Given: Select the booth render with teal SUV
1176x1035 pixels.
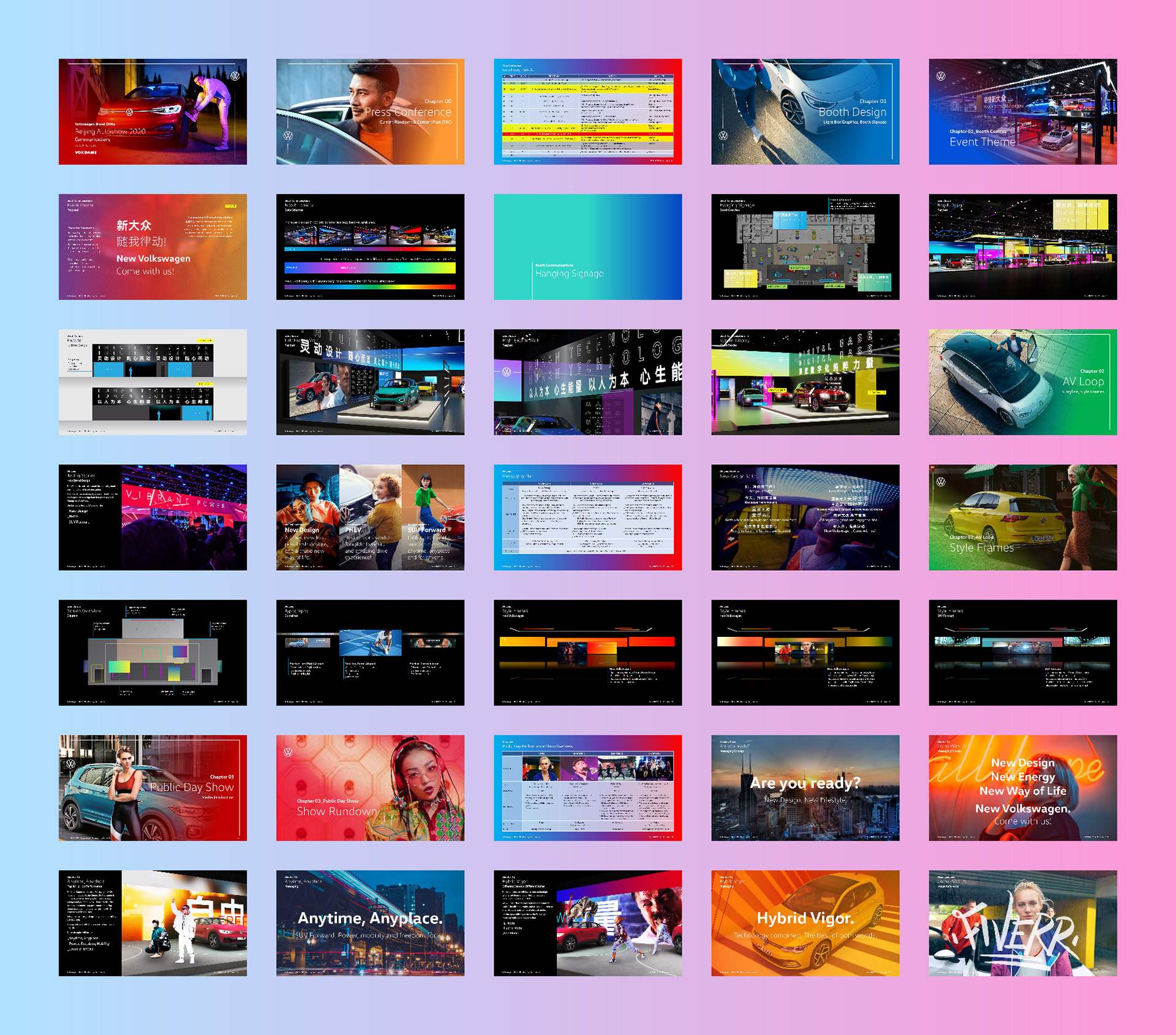Looking at the screenshot, I should [x=370, y=382].
